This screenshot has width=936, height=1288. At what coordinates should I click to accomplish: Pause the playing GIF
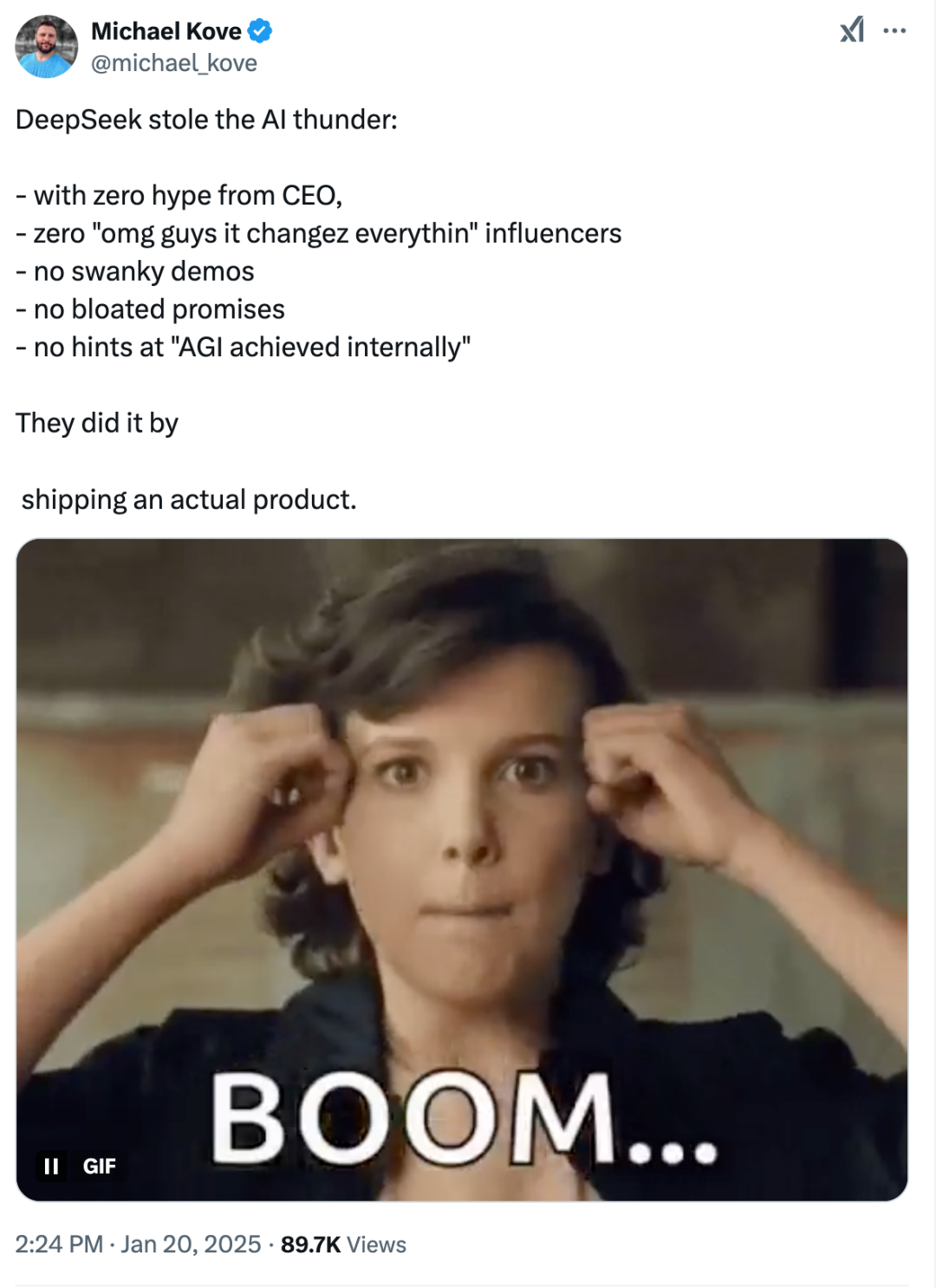pyautogui.click(x=51, y=1166)
